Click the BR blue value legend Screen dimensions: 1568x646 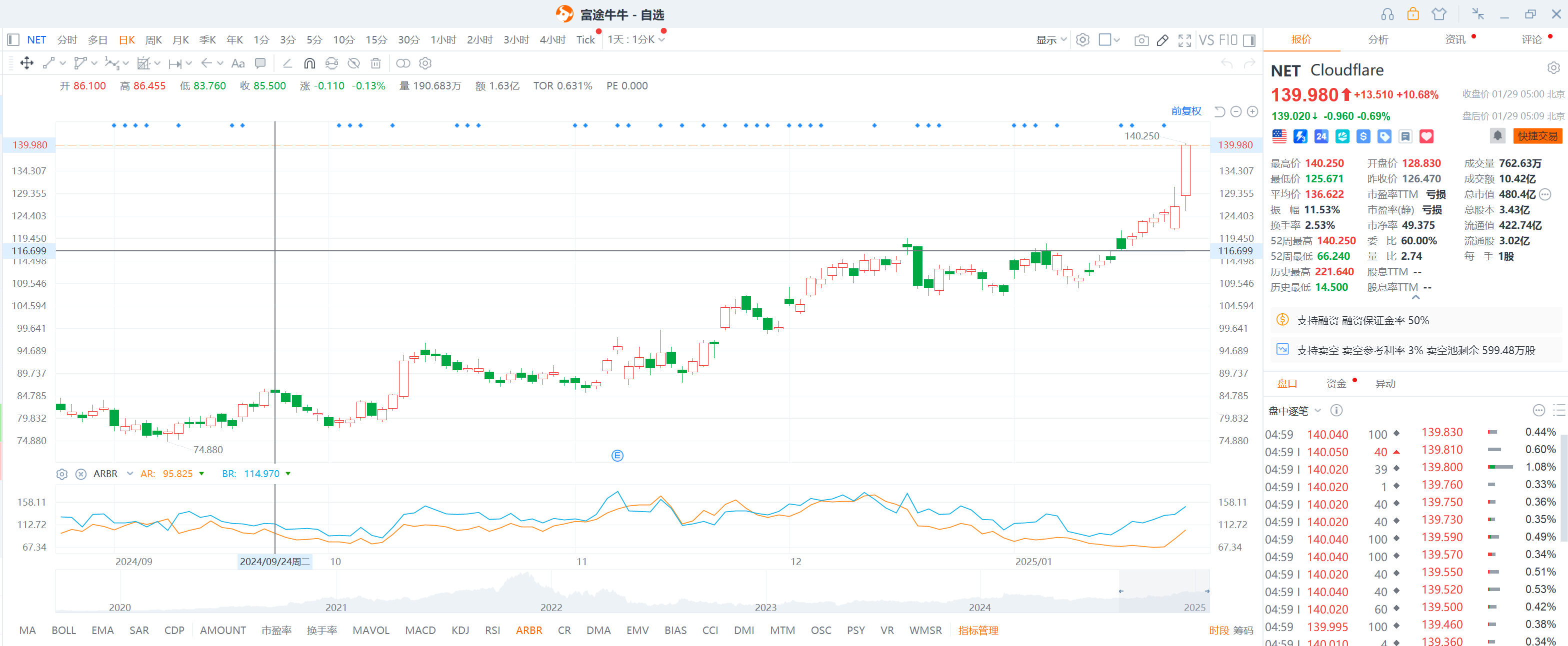pyautogui.click(x=256, y=474)
